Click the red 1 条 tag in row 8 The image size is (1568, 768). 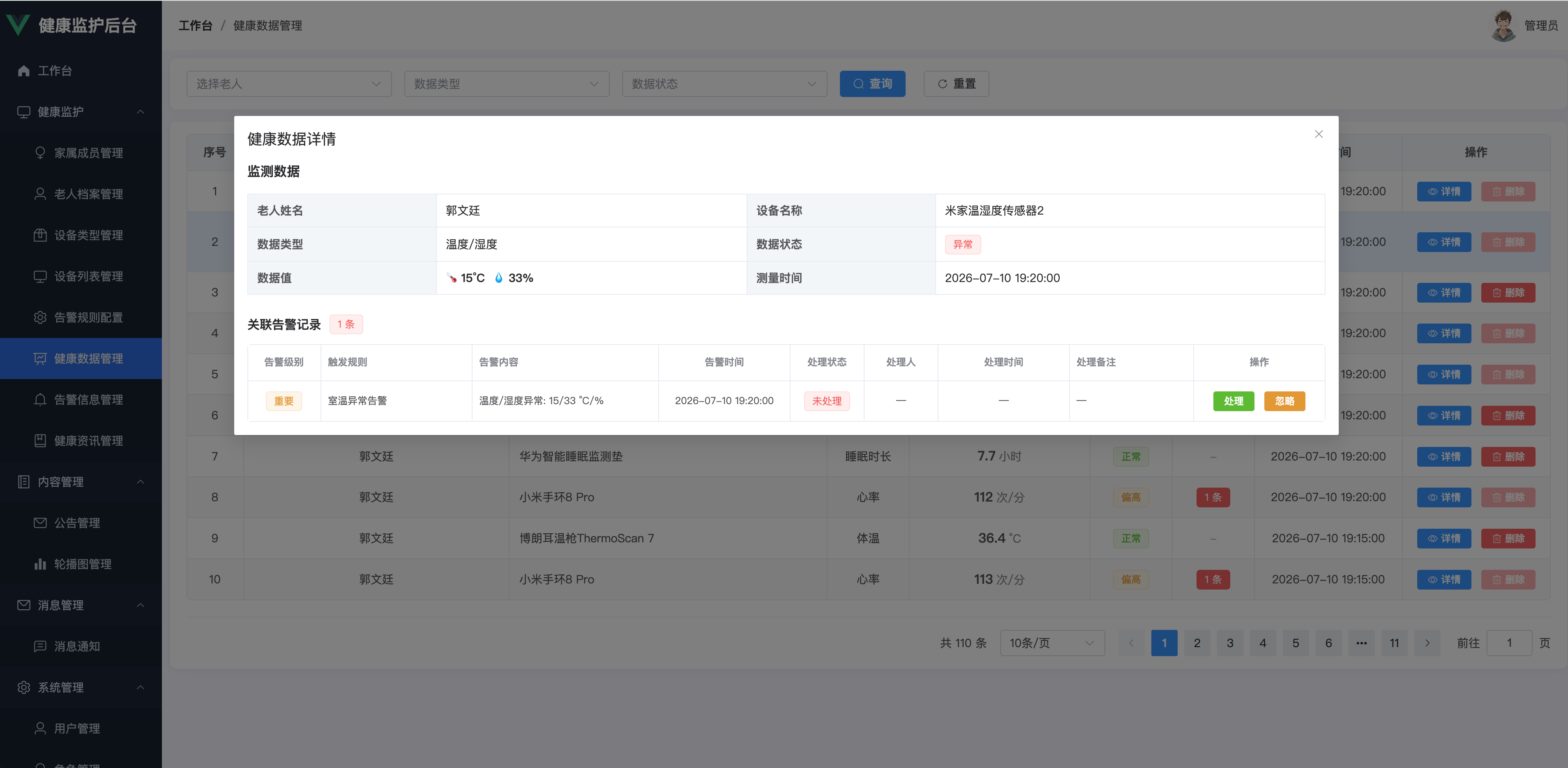[x=1213, y=497]
